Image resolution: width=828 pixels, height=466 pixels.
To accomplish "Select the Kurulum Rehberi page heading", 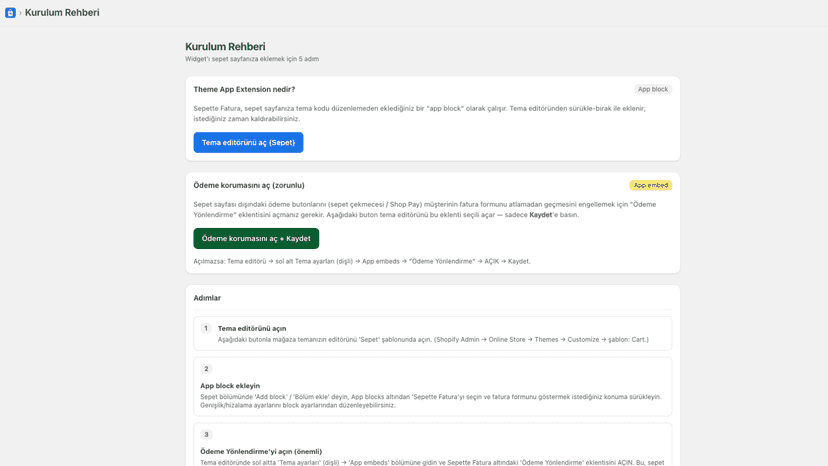I will pyautogui.click(x=225, y=46).
